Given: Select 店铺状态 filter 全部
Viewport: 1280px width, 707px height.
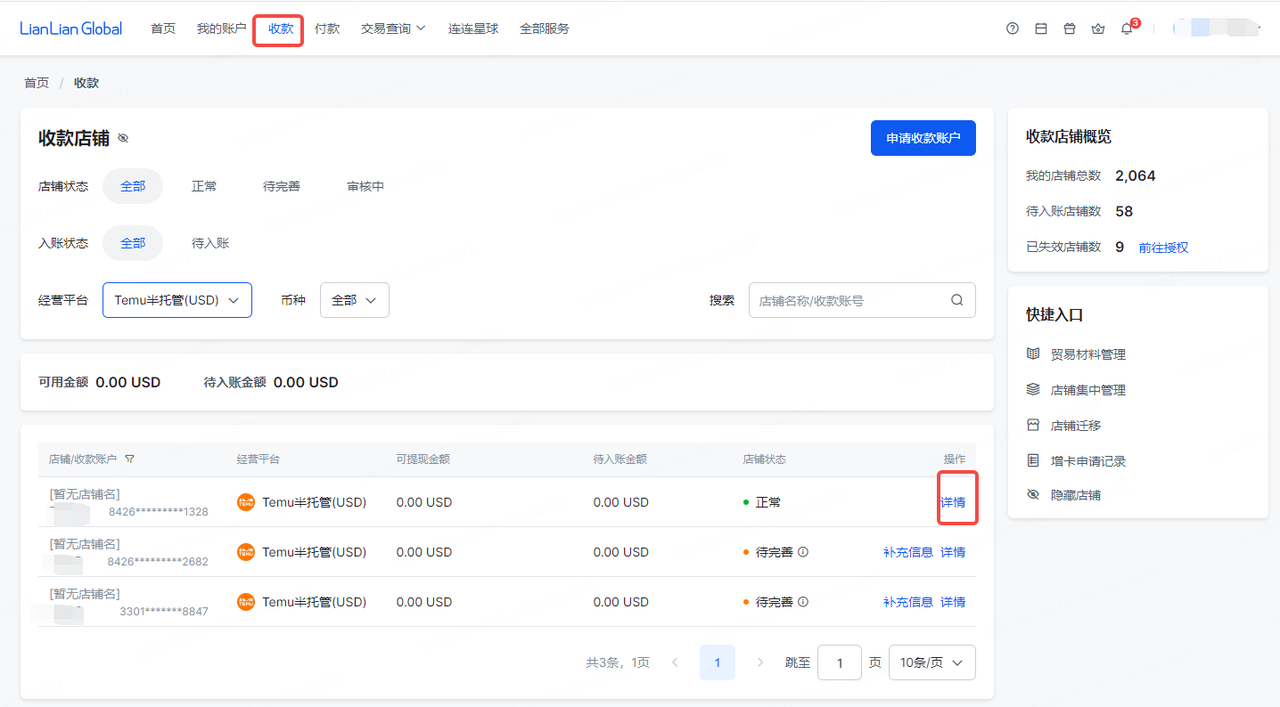Looking at the screenshot, I should 133,186.
